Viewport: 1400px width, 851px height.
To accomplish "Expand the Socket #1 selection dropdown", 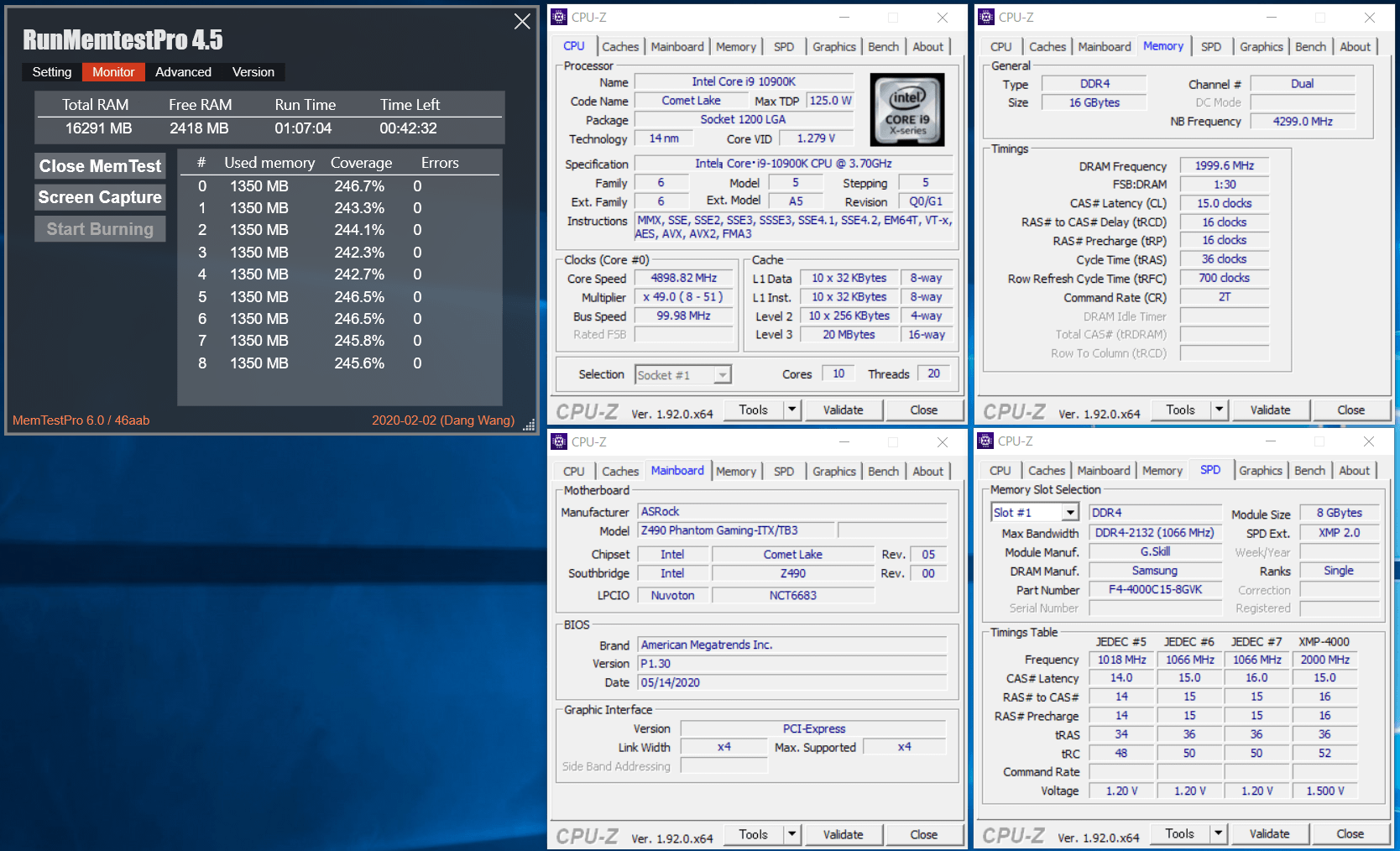I will (722, 375).
